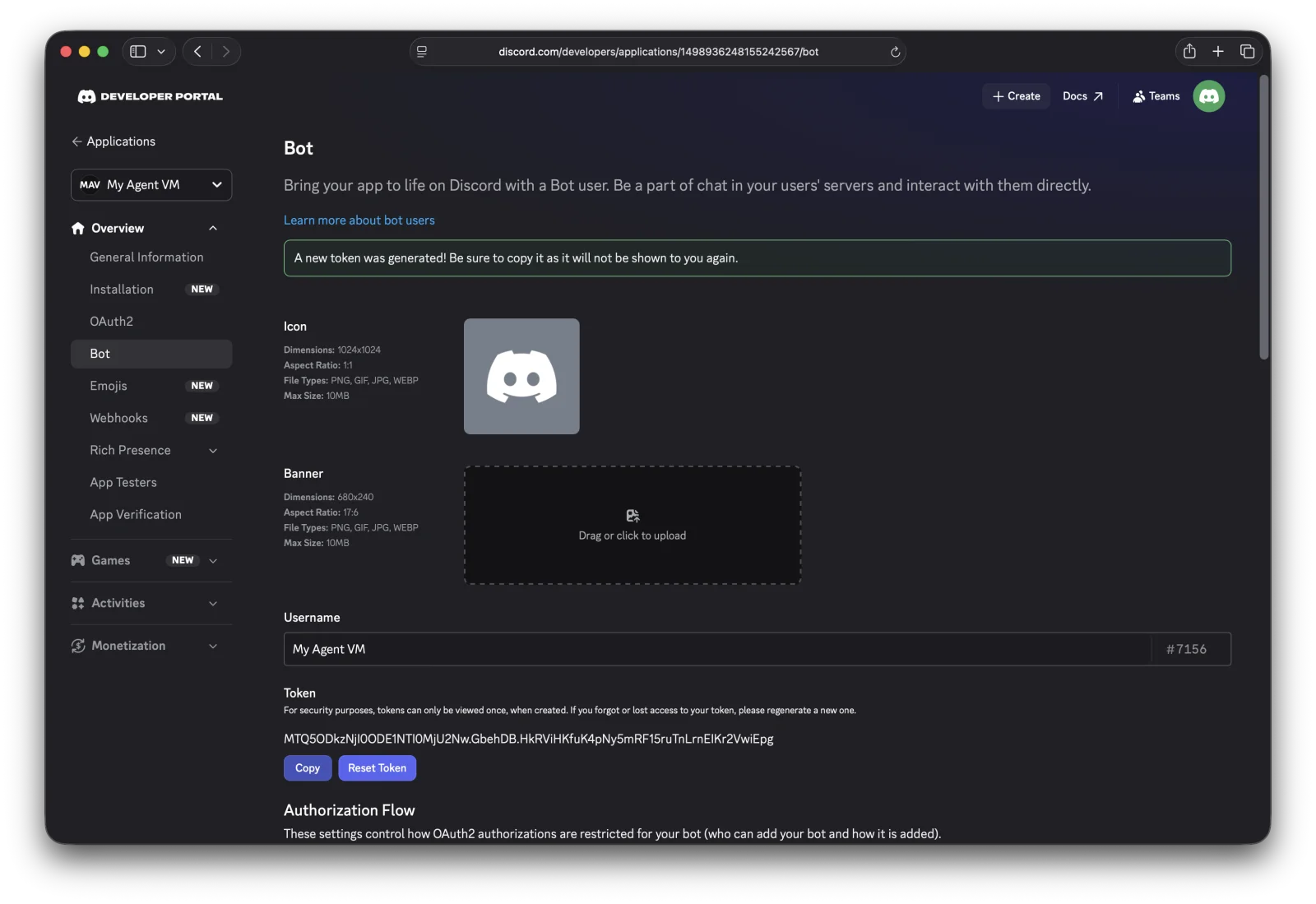Click the NEW badge next to Installation
1316x904 pixels.
[202, 290]
